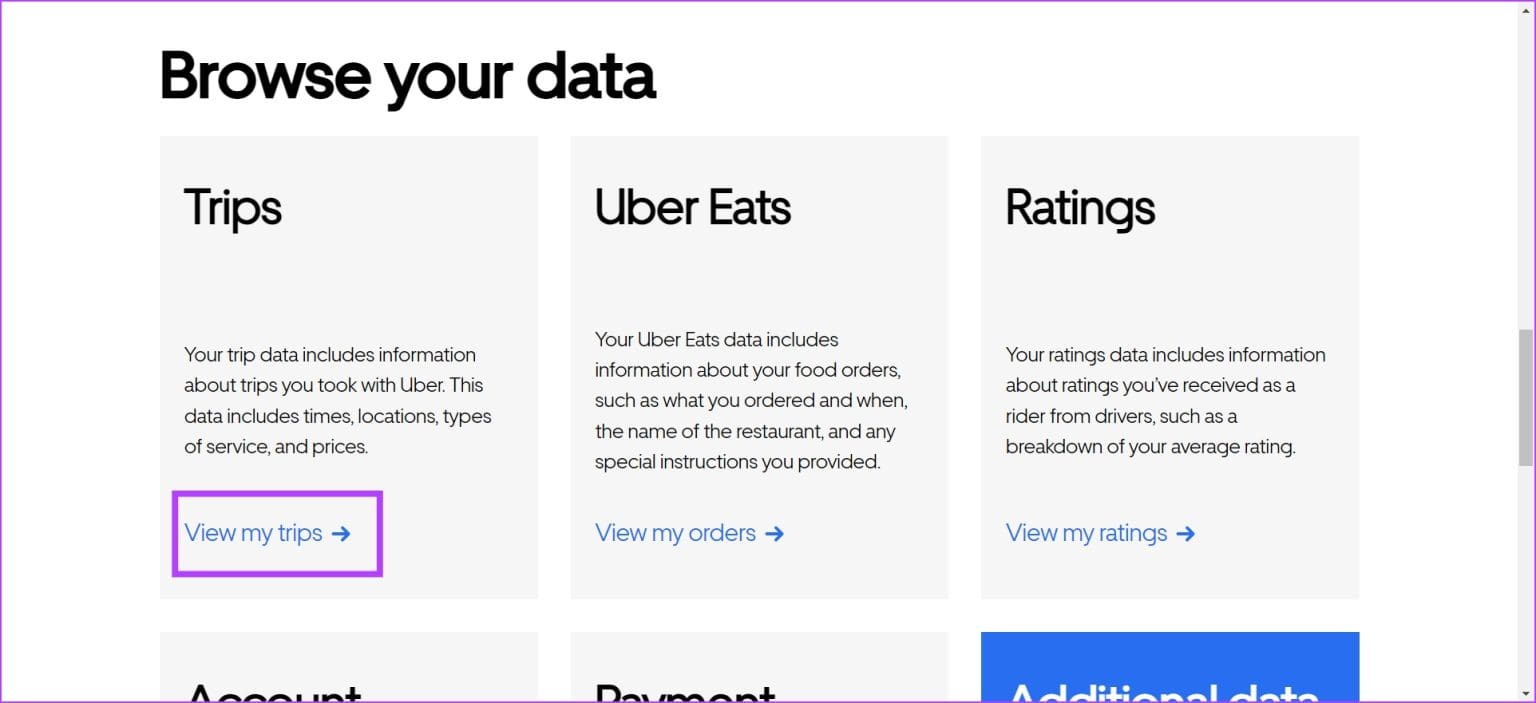Click the arrow icon beside View my ratings

point(1186,534)
